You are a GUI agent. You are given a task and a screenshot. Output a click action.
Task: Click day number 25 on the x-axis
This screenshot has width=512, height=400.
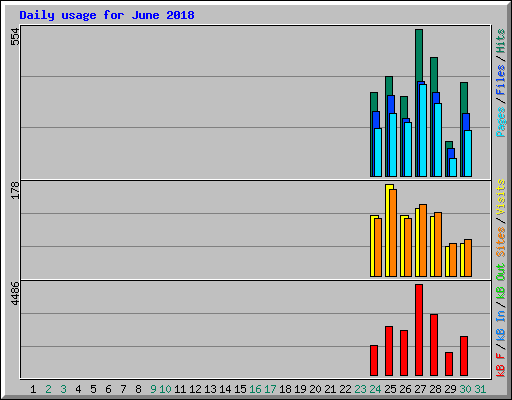click(x=390, y=389)
